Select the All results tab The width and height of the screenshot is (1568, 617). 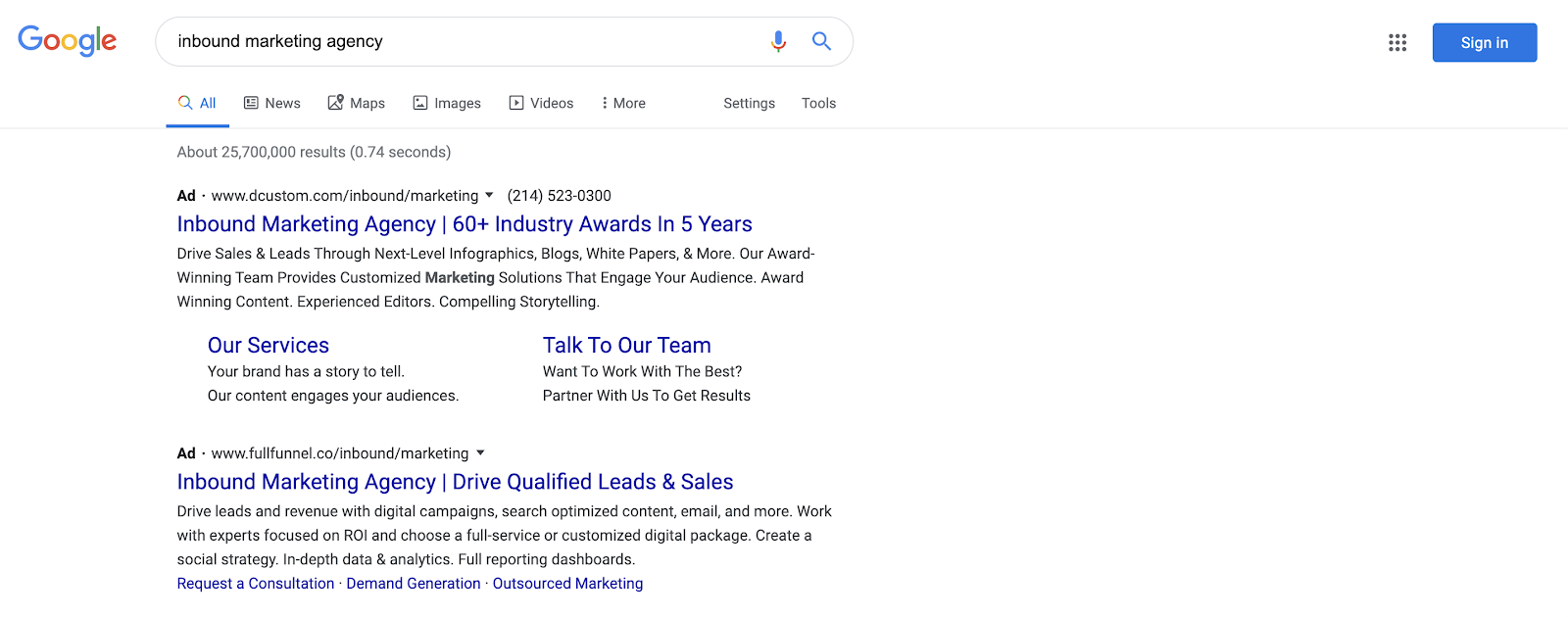click(197, 103)
